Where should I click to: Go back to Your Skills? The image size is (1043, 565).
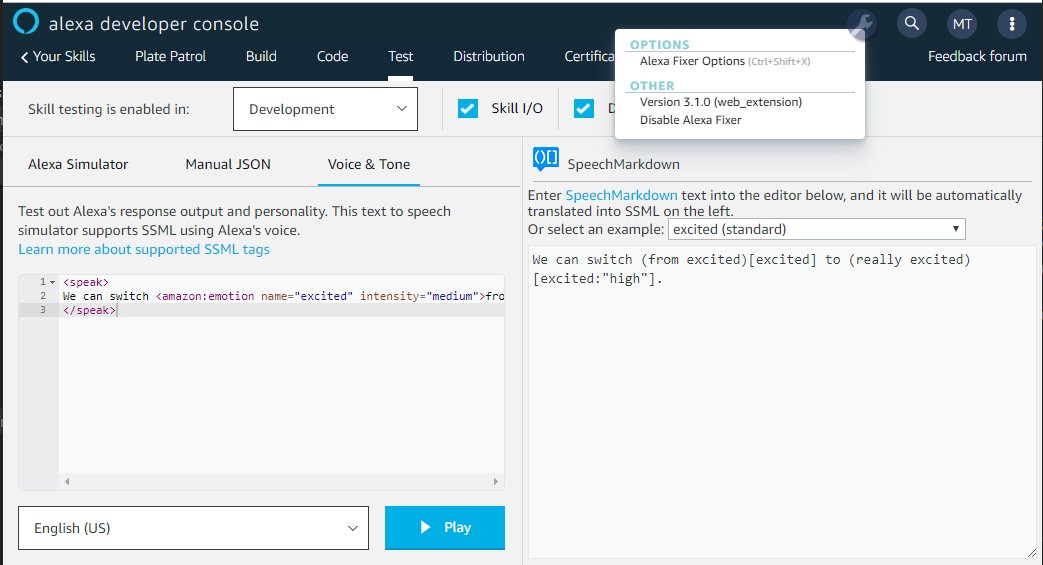(58, 57)
